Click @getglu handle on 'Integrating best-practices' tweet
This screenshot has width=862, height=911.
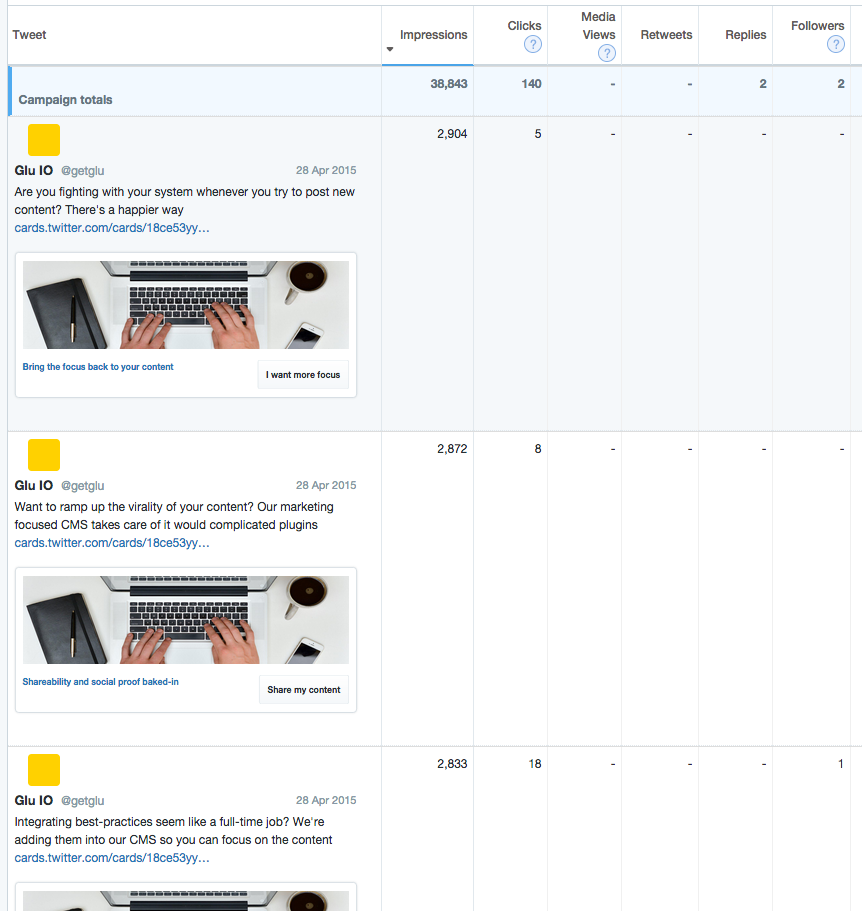[82, 801]
